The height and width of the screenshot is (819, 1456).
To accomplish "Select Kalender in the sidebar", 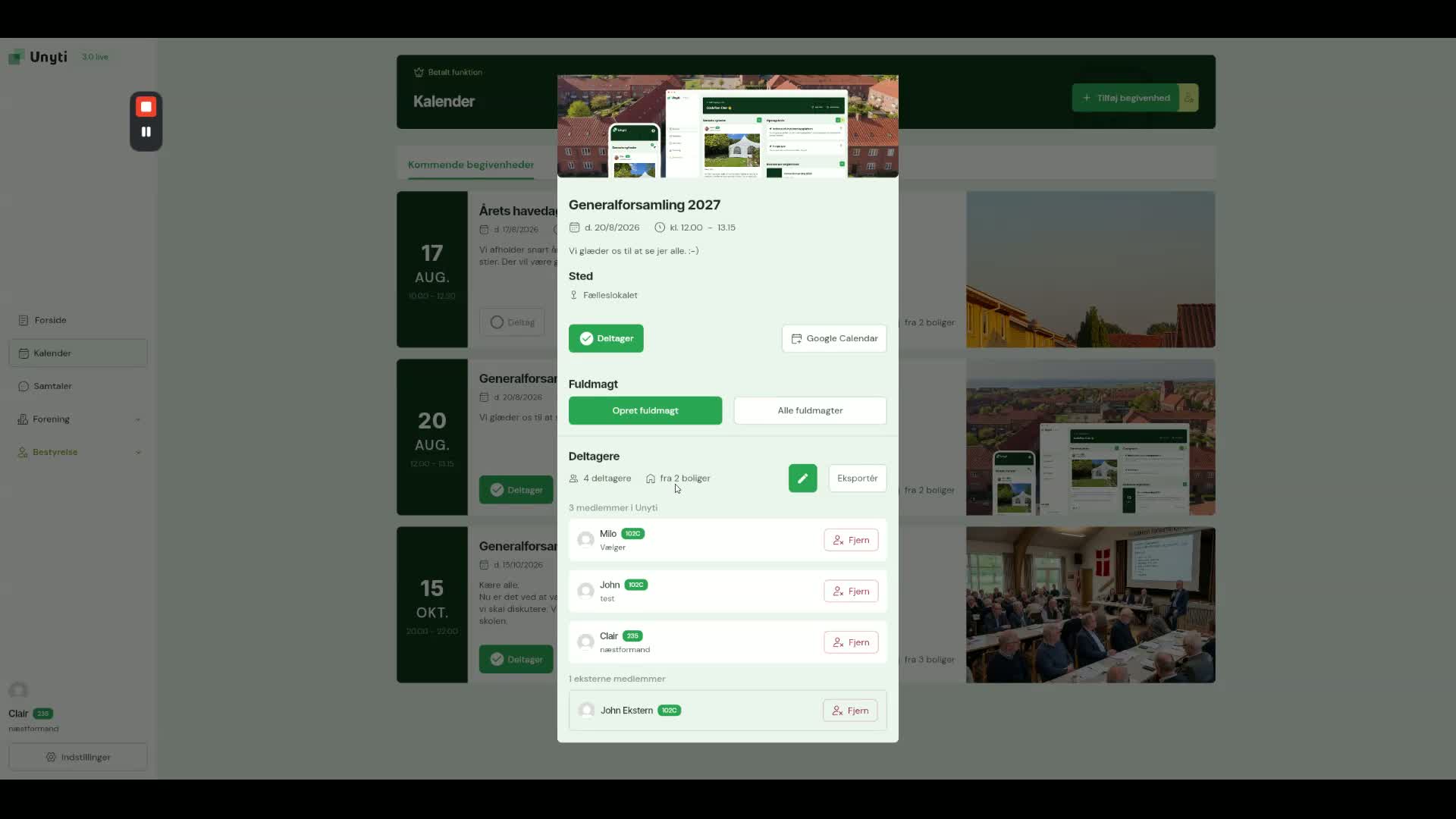I will coord(78,353).
